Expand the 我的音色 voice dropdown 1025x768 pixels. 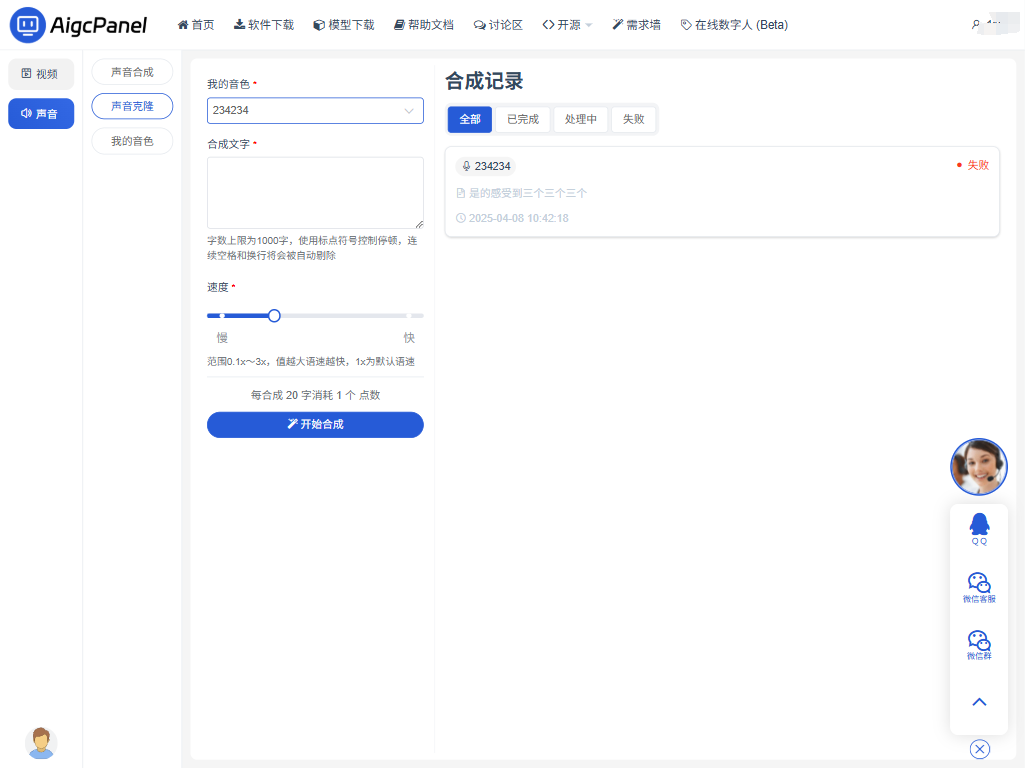point(315,111)
